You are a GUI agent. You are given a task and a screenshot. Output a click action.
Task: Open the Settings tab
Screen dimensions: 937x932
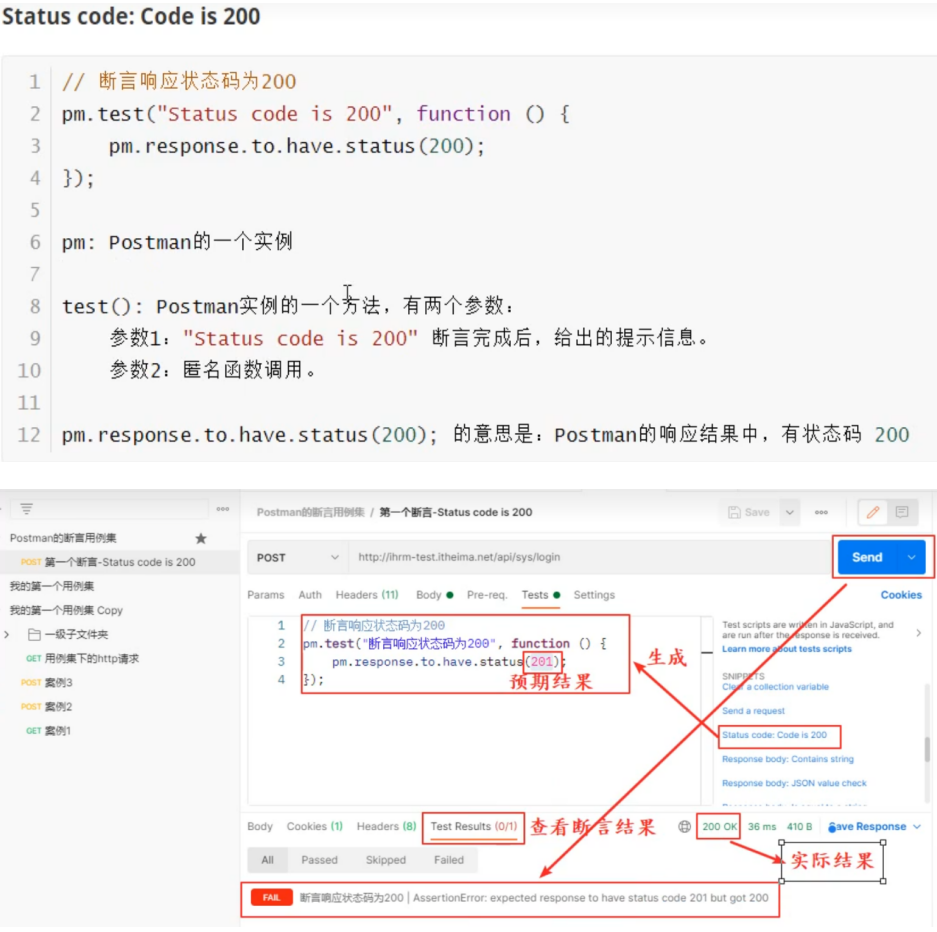(x=594, y=595)
